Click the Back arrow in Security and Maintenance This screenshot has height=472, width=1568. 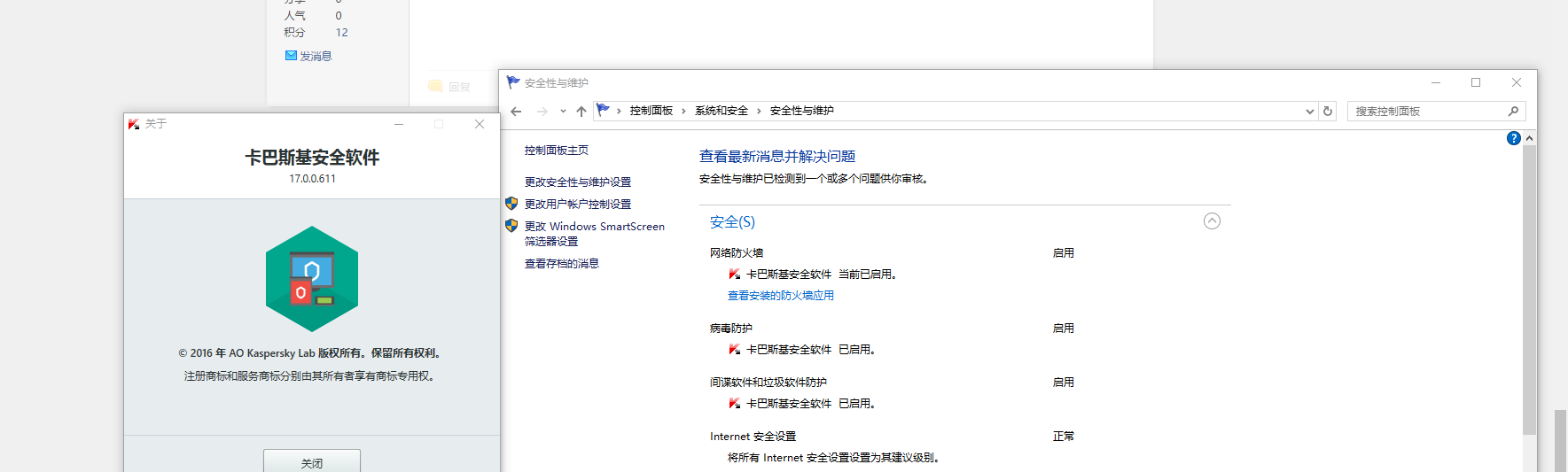pos(516,112)
